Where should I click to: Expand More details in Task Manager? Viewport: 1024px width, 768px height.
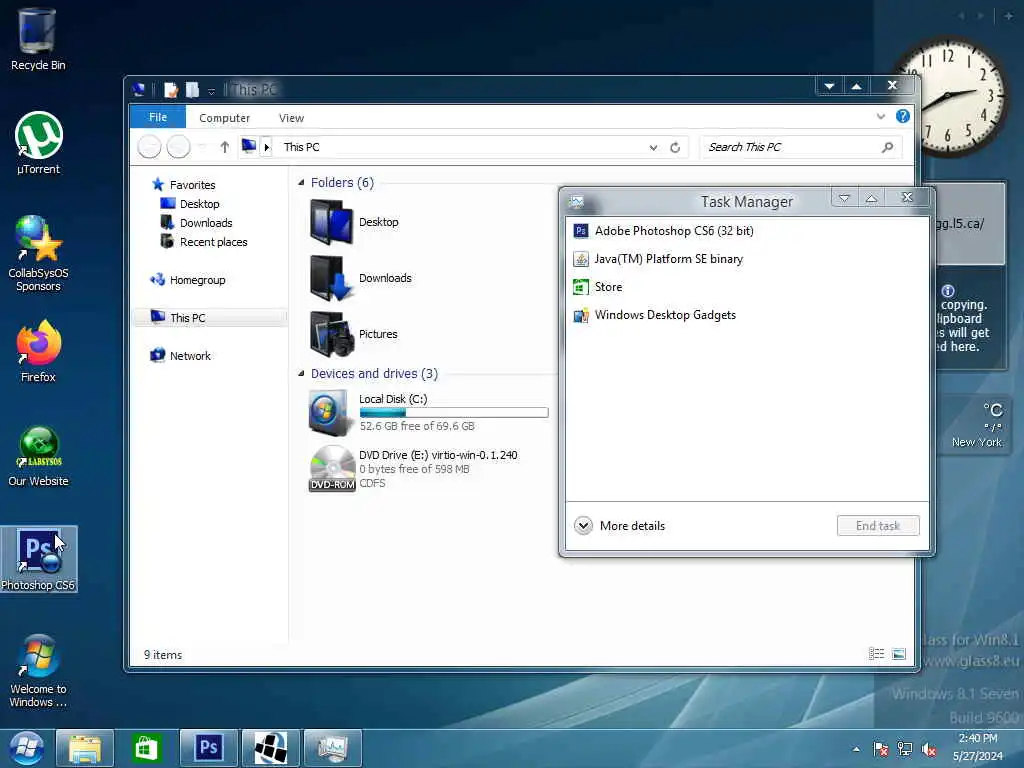[x=619, y=526]
